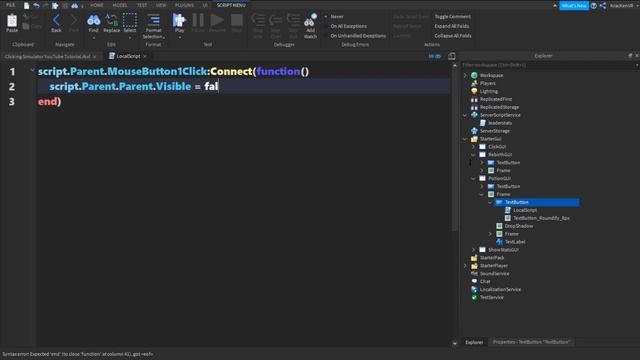This screenshot has width=640, height=360.
Task: Click Expand All Folds action
Action: [451, 26]
